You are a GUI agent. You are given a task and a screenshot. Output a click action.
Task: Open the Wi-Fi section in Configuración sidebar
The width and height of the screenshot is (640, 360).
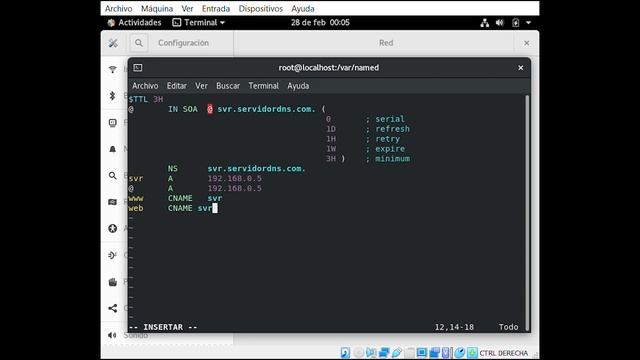tap(113, 69)
